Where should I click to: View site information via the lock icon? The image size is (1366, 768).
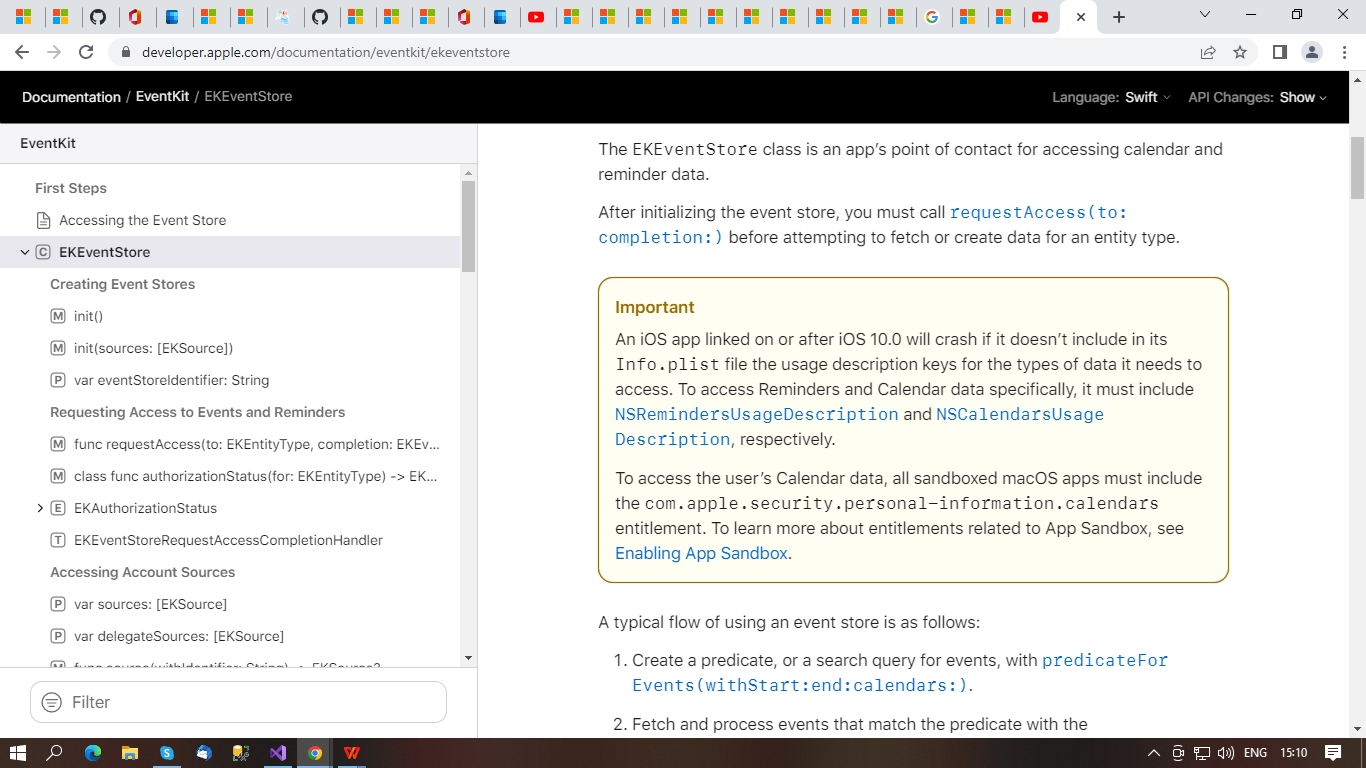pyautogui.click(x=125, y=52)
